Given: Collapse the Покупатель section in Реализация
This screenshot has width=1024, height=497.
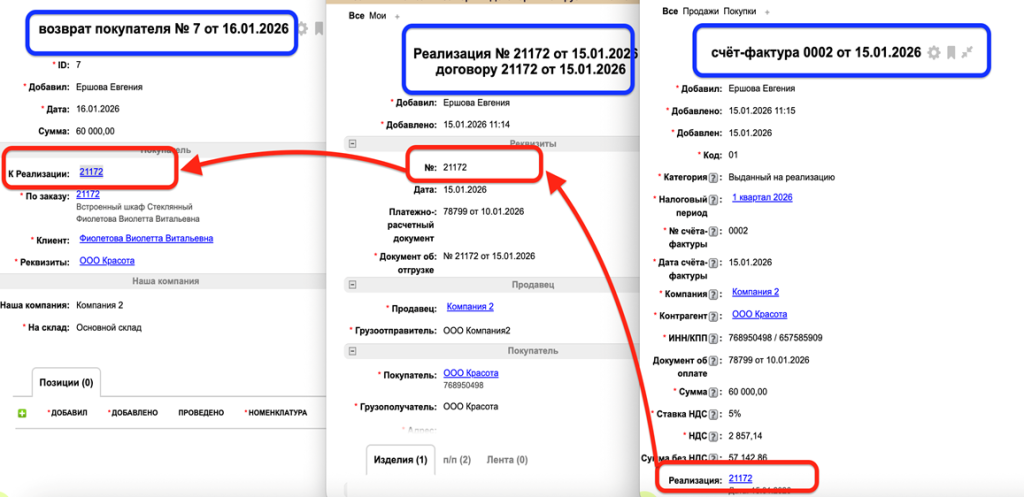Looking at the screenshot, I should tap(352, 351).
